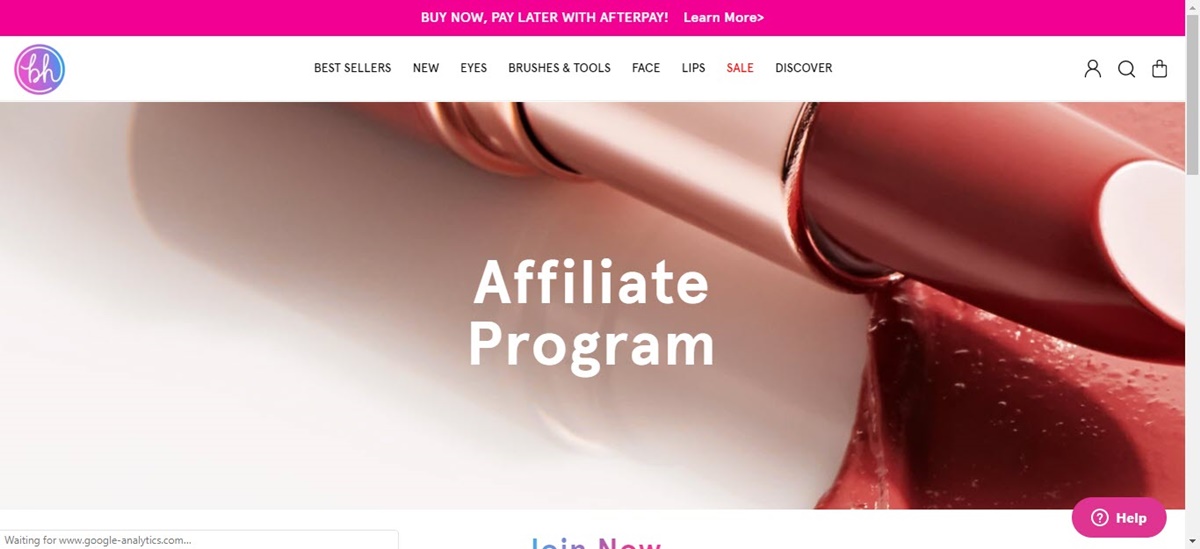This screenshot has height=549, width=1200.
Task: Select the Eyes navigation item
Action: [x=474, y=68]
